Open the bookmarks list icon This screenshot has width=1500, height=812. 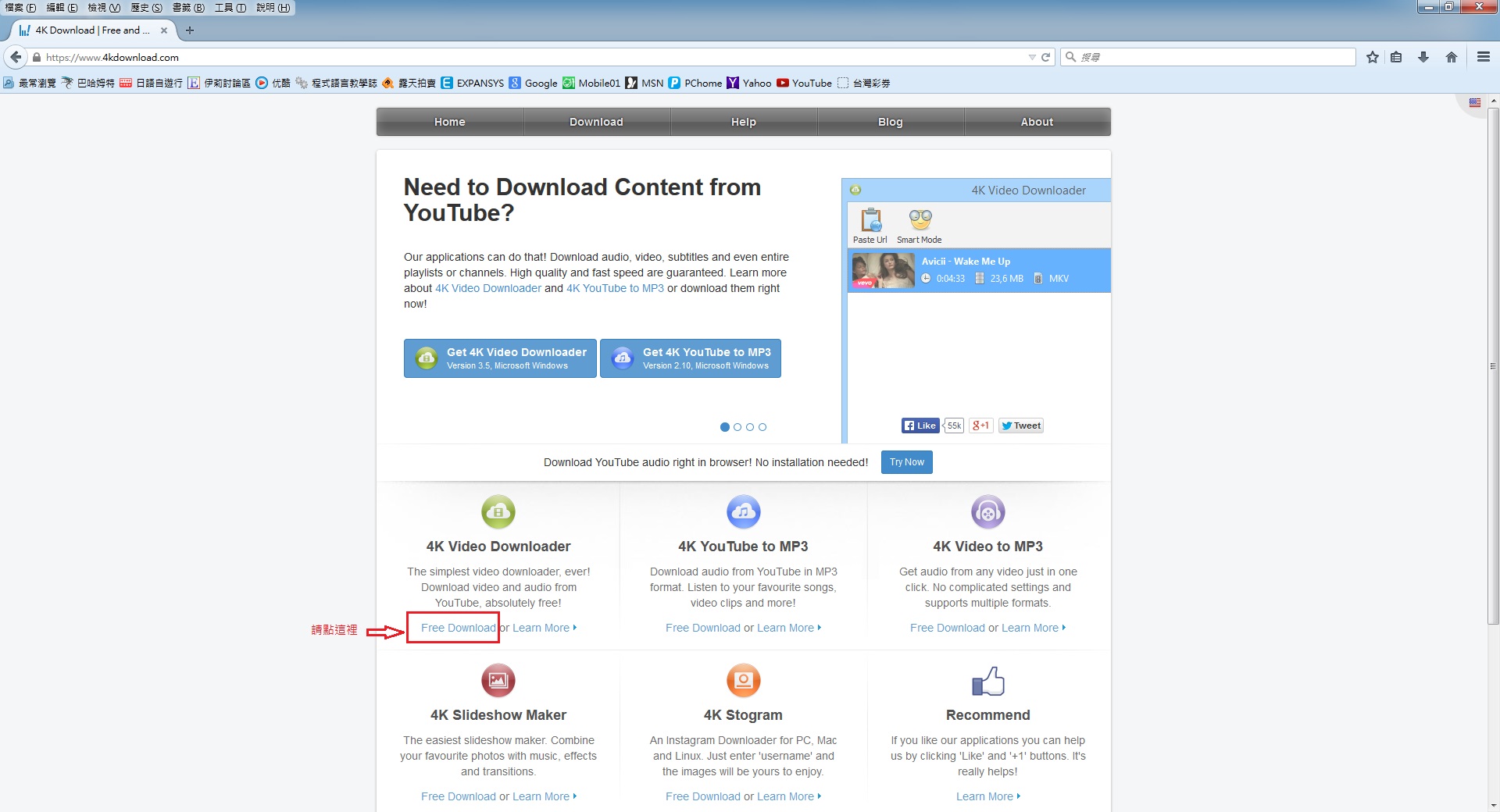pyautogui.click(x=1396, y=57)
